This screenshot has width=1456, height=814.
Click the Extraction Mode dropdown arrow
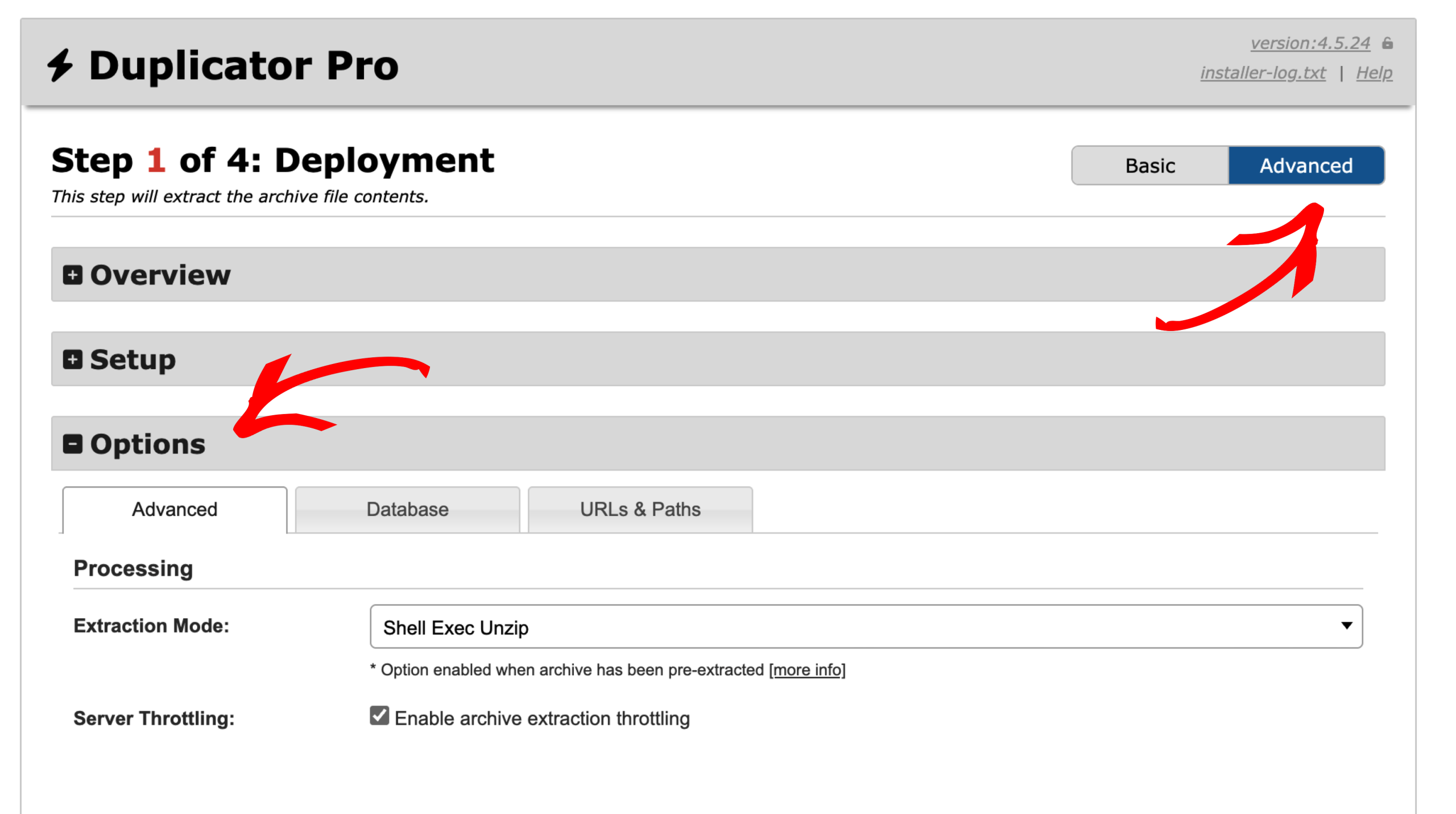(1346, 626)
